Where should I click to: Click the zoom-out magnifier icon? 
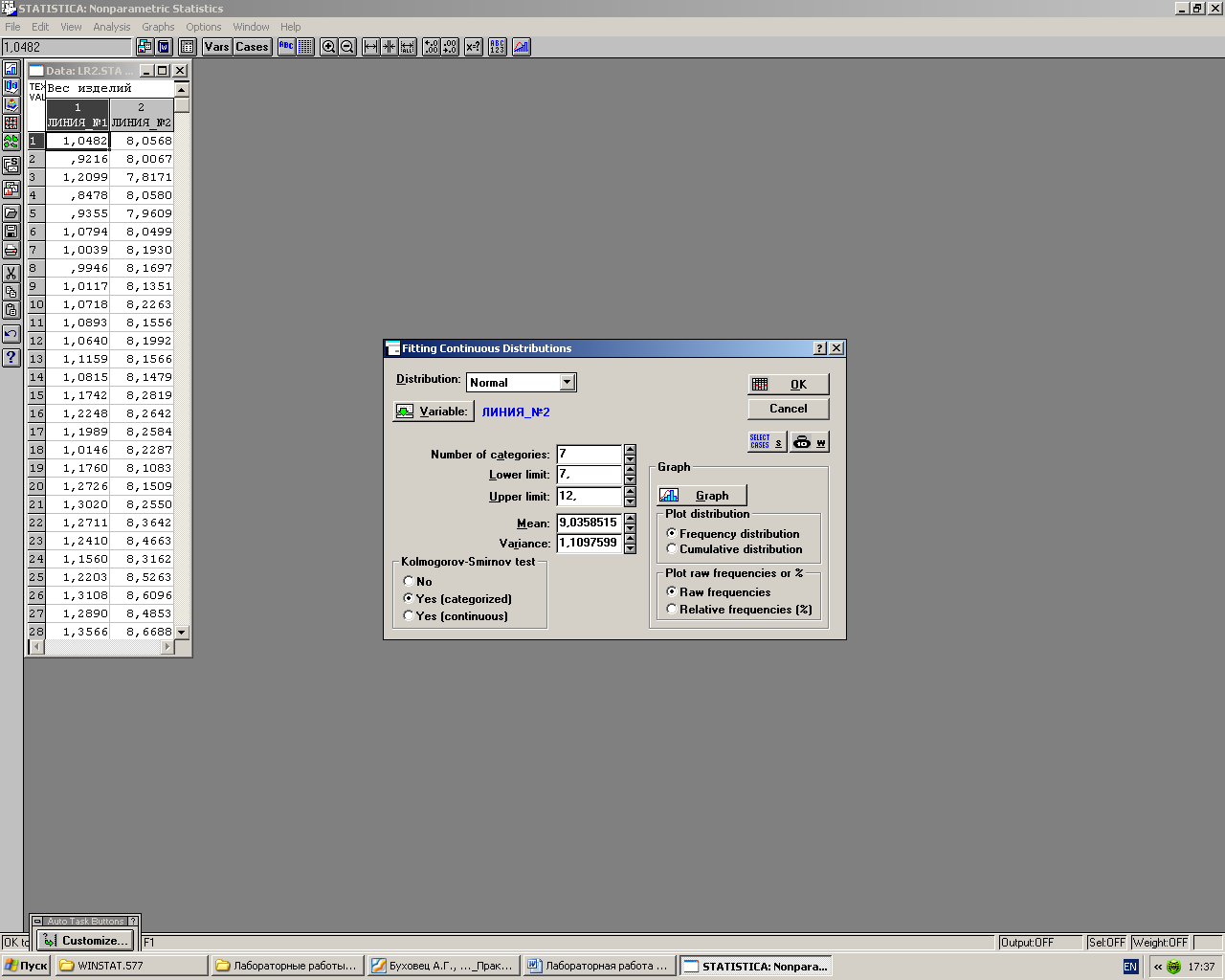[x=347, y=47]
